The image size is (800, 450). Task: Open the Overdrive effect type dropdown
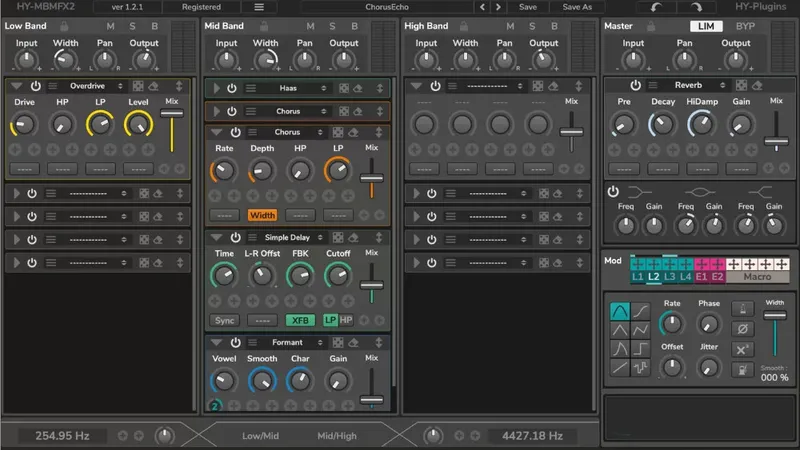(88, 87)
